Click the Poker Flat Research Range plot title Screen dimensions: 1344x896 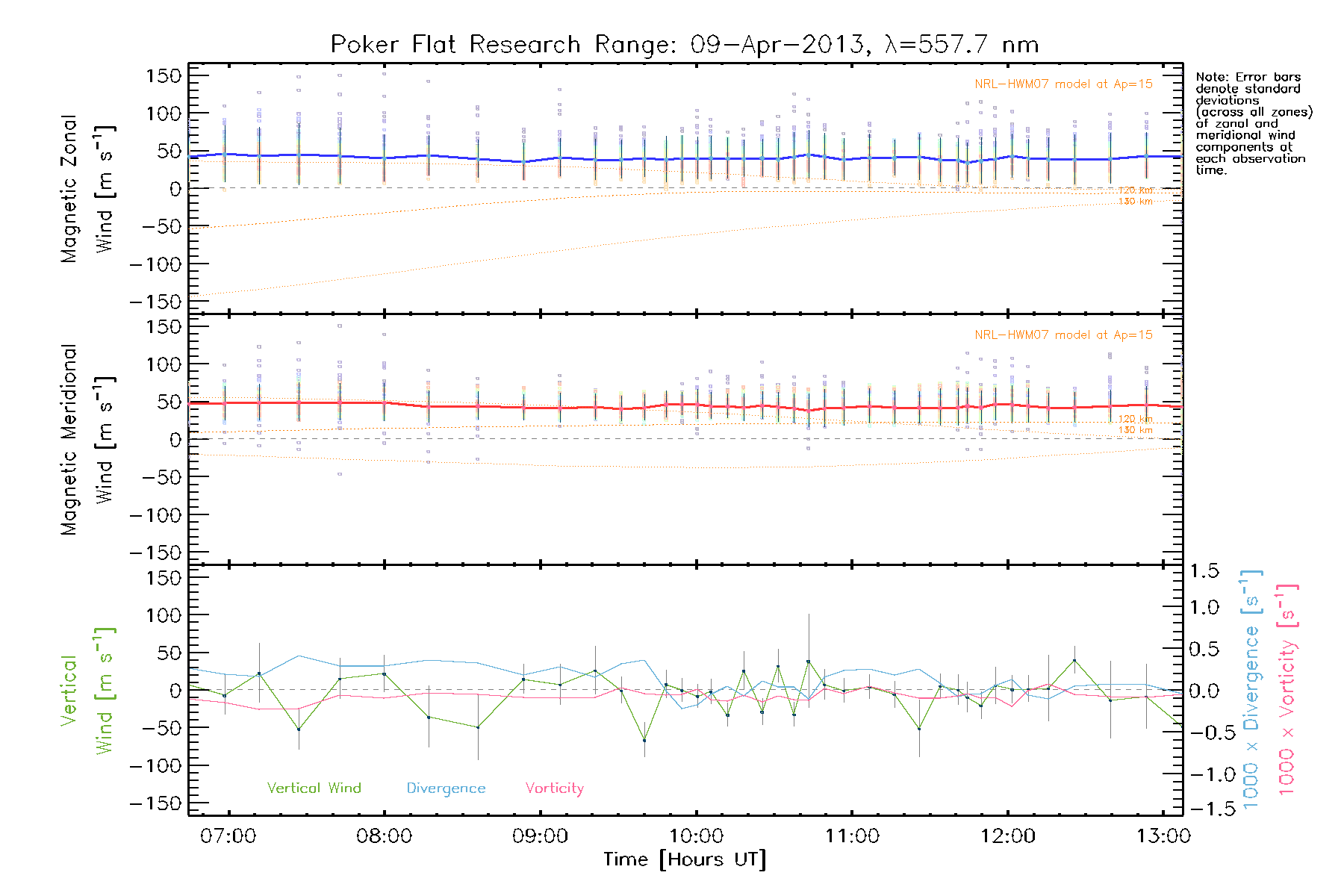[684, 45]
